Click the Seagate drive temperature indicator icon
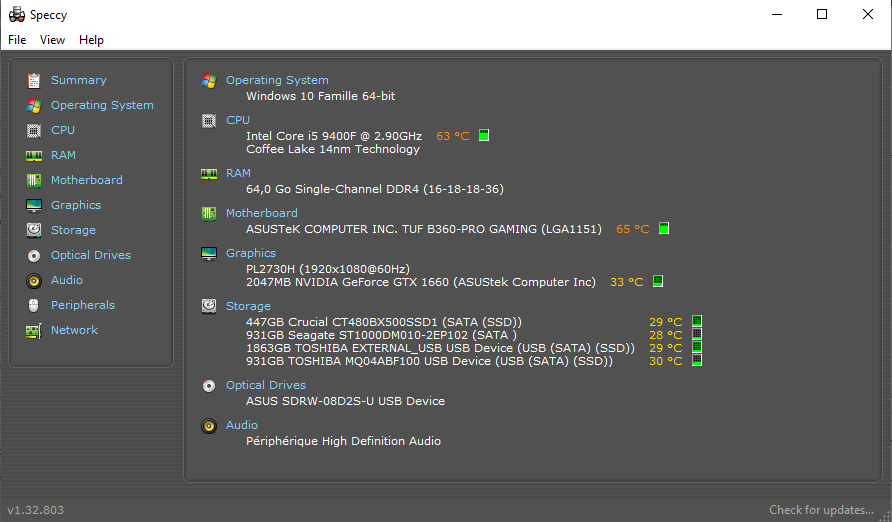 click(x=697, y=334)
